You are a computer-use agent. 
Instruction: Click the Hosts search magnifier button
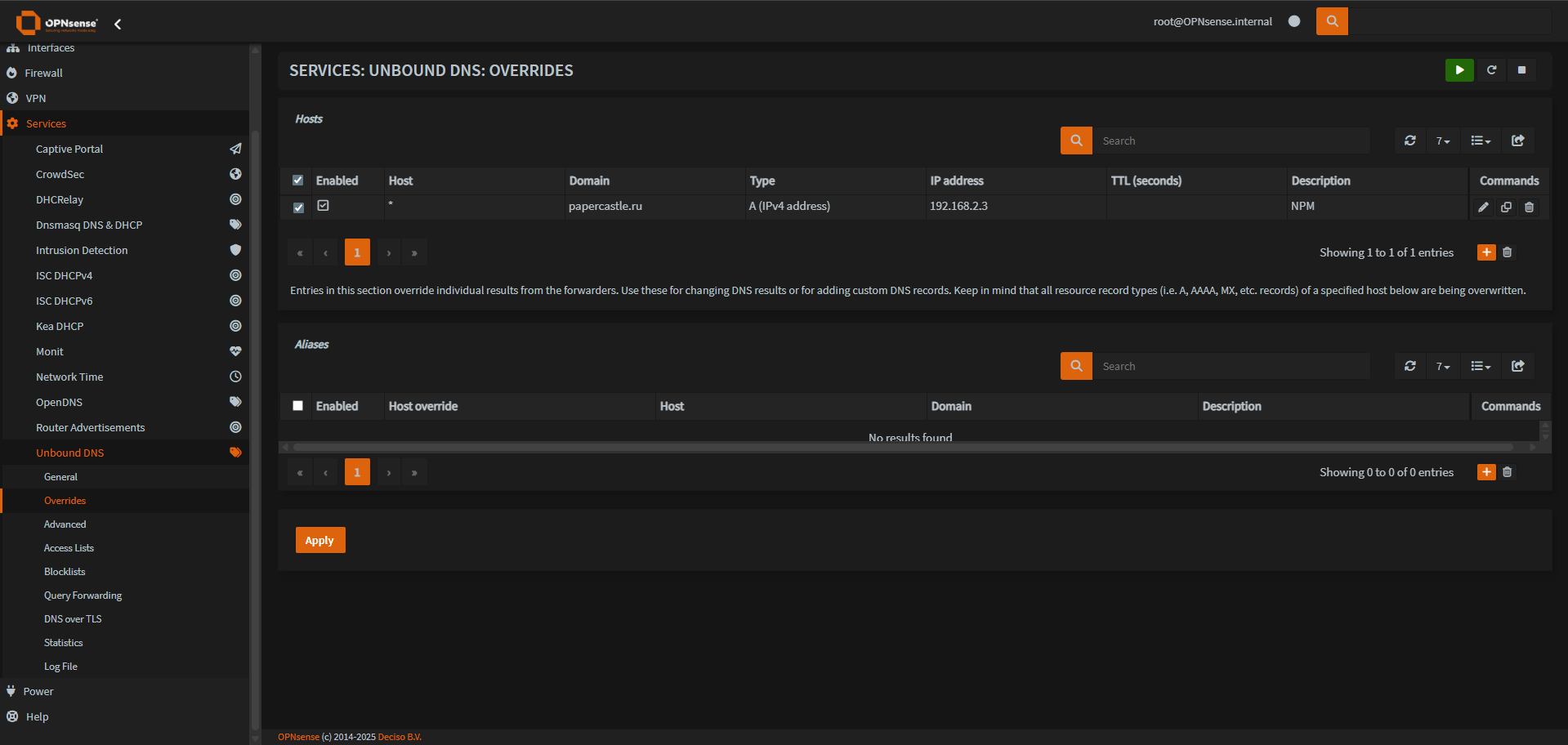(x=1076, y=141)
